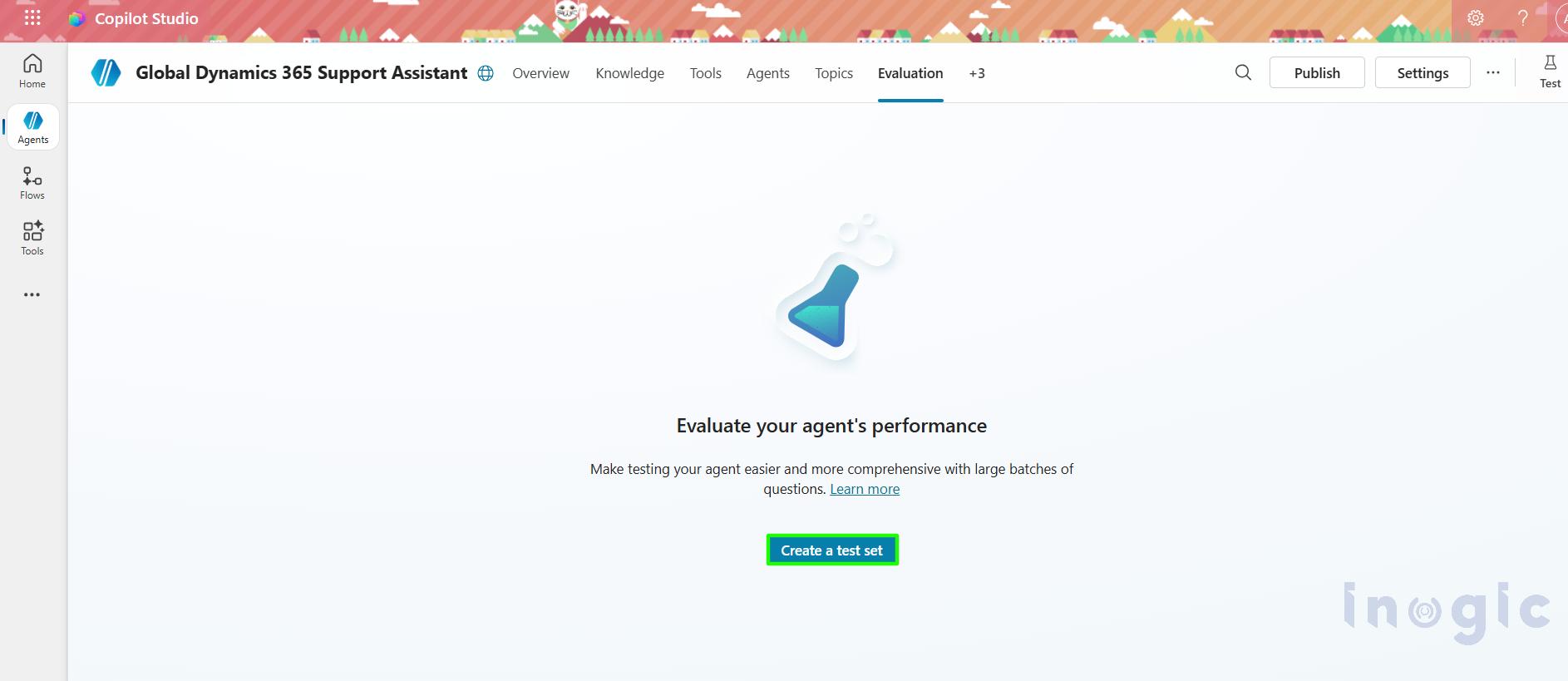Open Tools in the left sidebar
Viewport: 1568px width, 681px height.
(32, 239)
